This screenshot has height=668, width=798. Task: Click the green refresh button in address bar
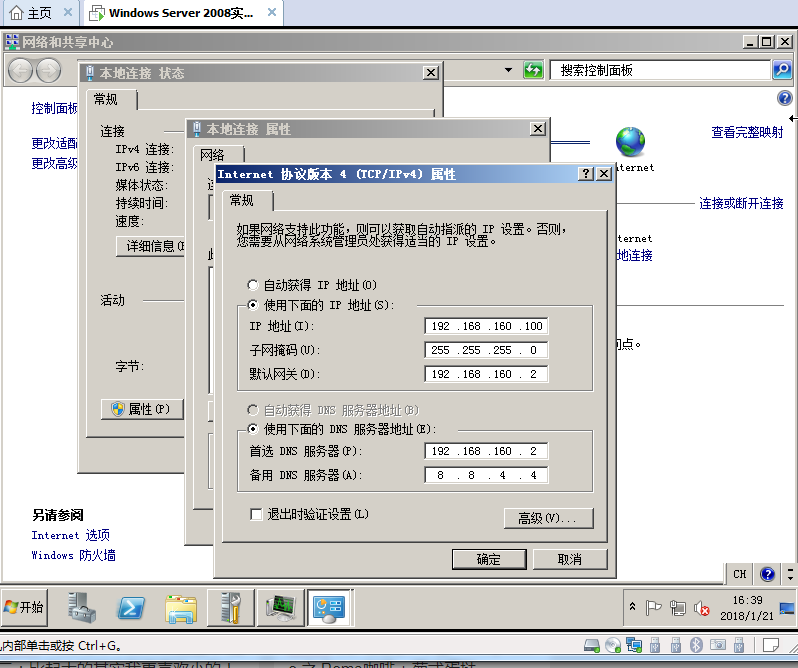pyautogui.click(x=533, y=70)
